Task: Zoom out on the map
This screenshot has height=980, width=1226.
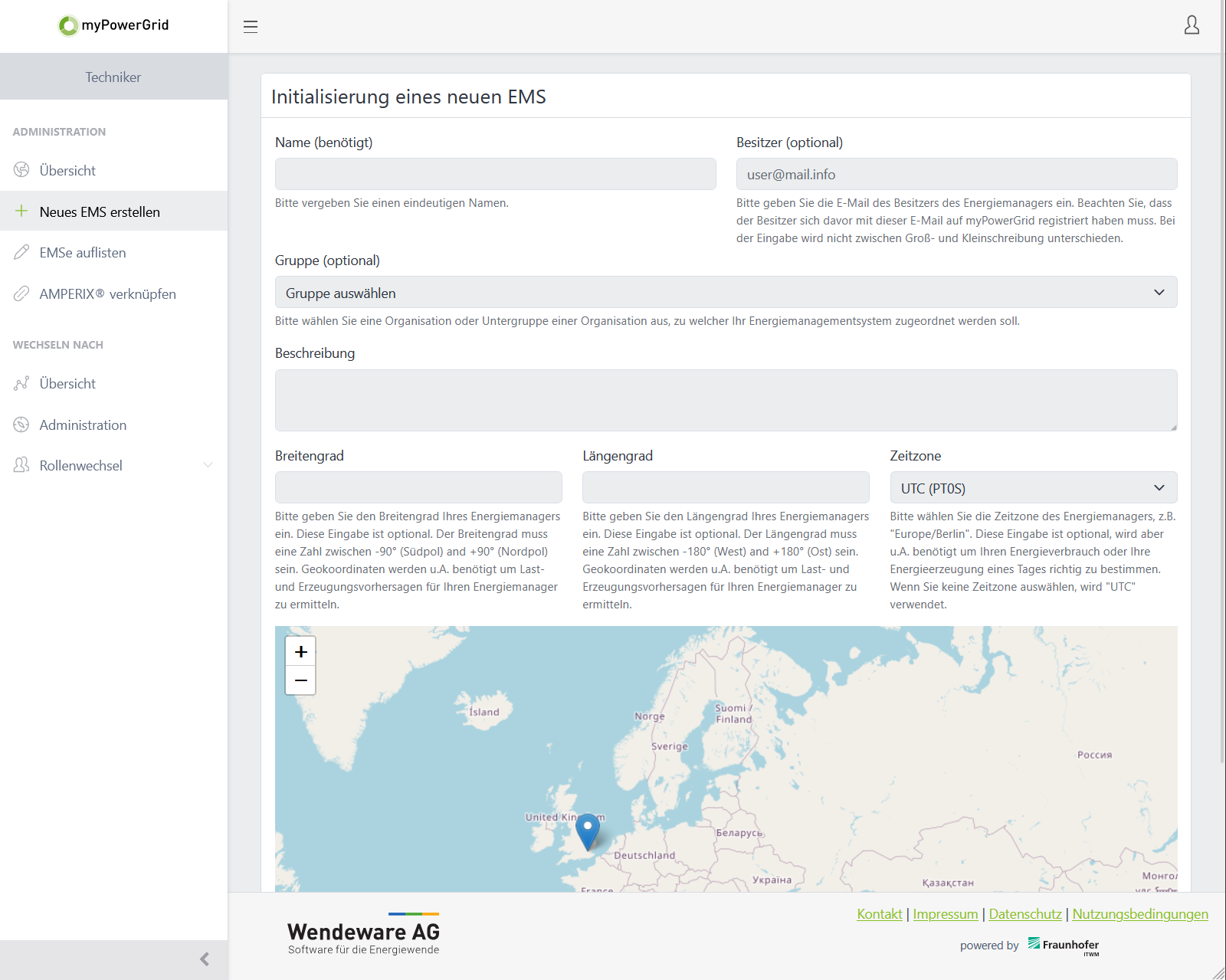Action: 300,680
